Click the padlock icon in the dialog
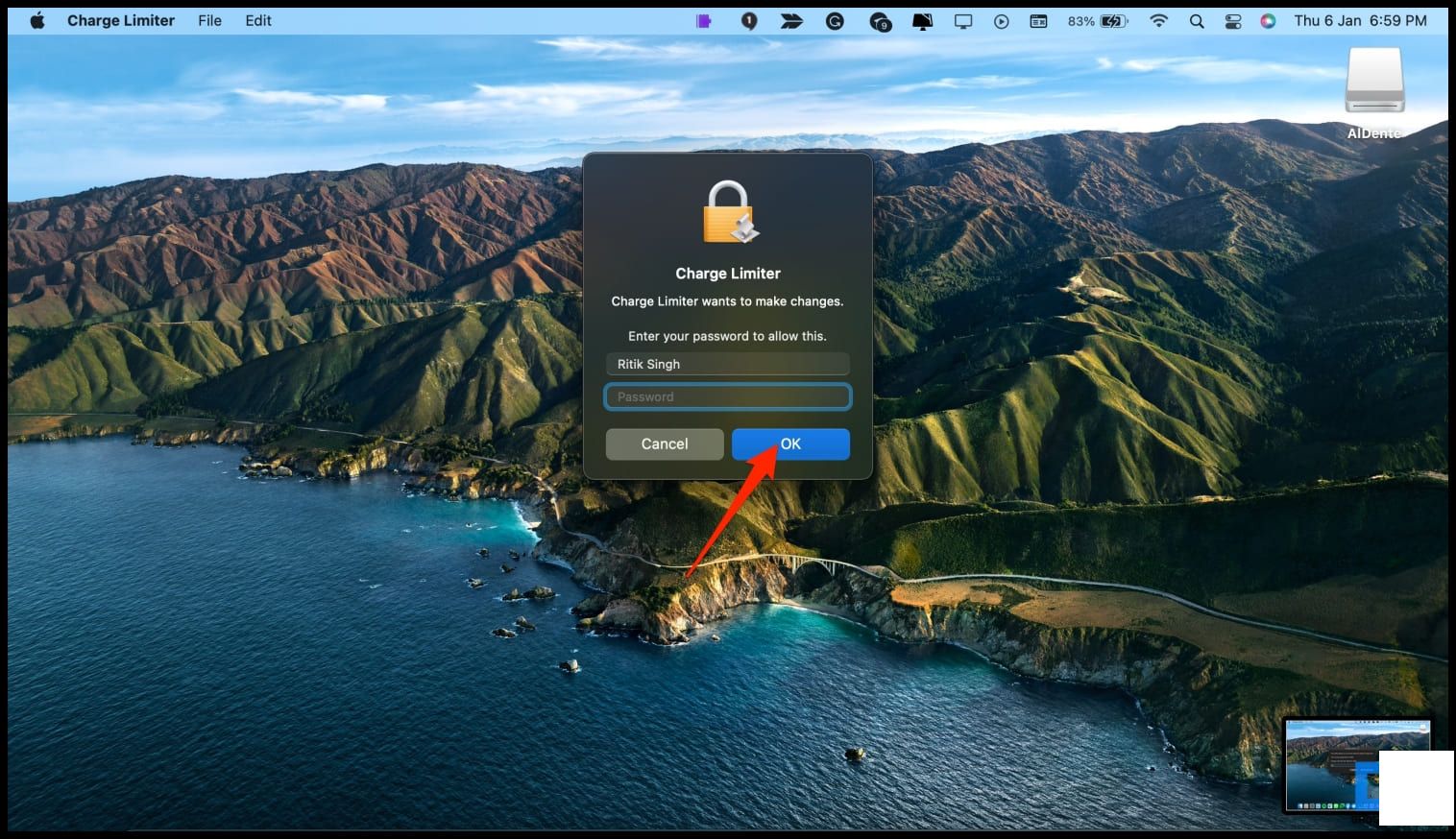1456x839 pixels. [729, 212]
